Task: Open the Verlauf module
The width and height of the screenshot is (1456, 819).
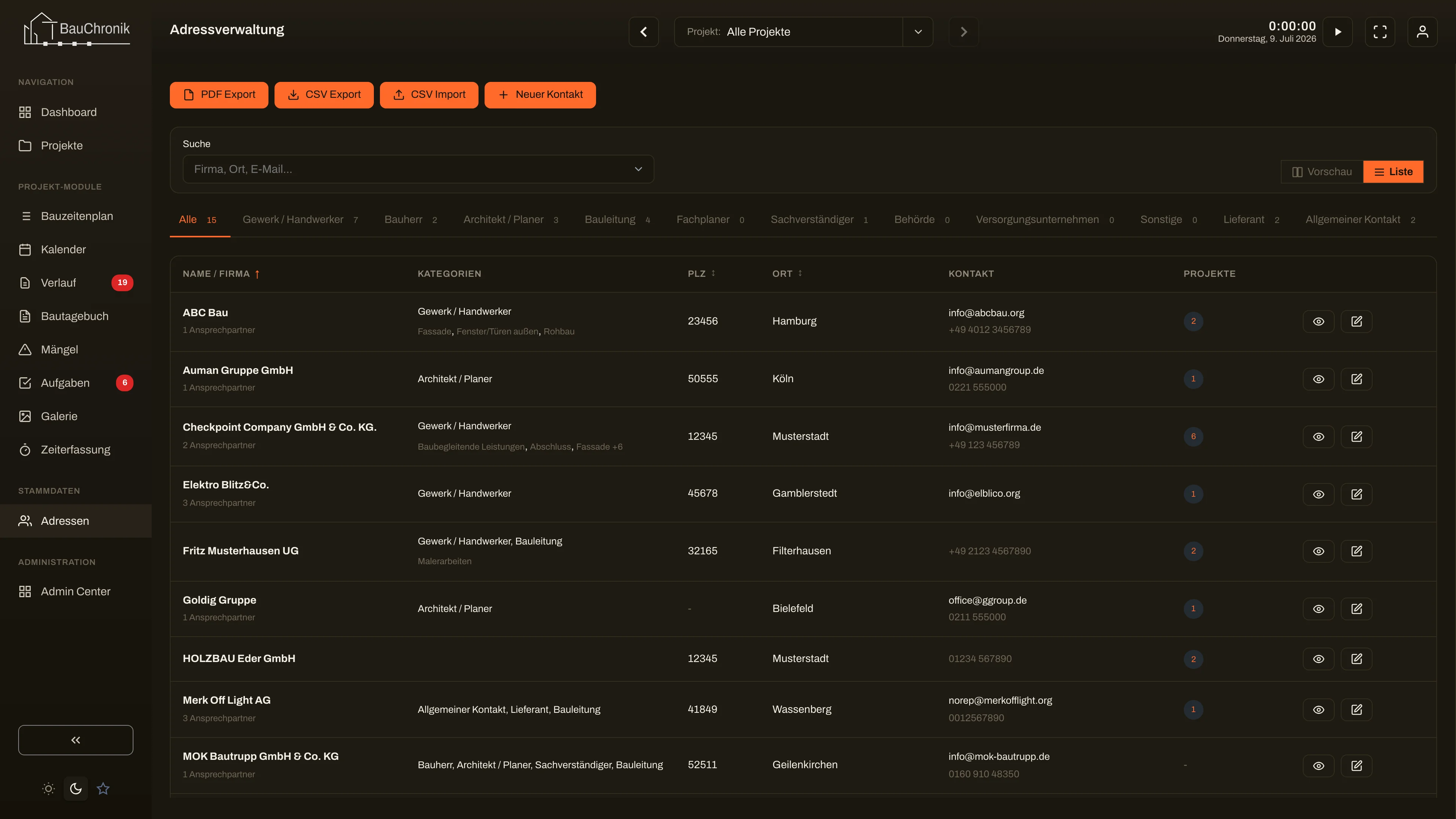Action: 76,282
